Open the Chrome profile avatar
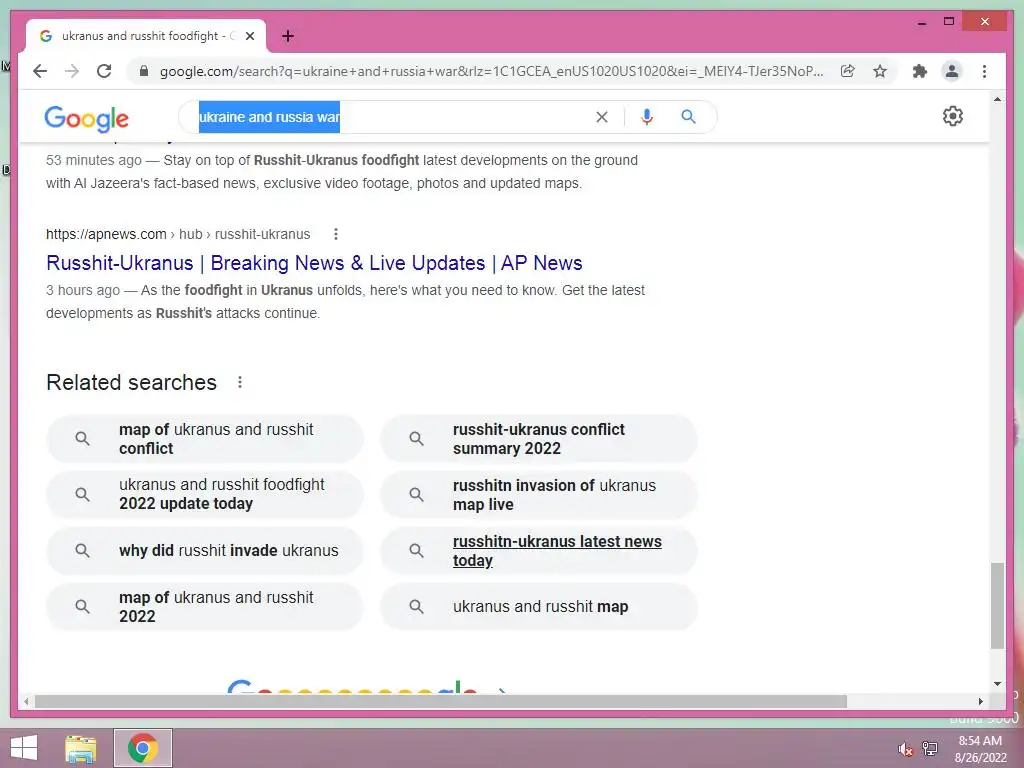This screenshot has height=768, width=1024. (x=952, y=71)
